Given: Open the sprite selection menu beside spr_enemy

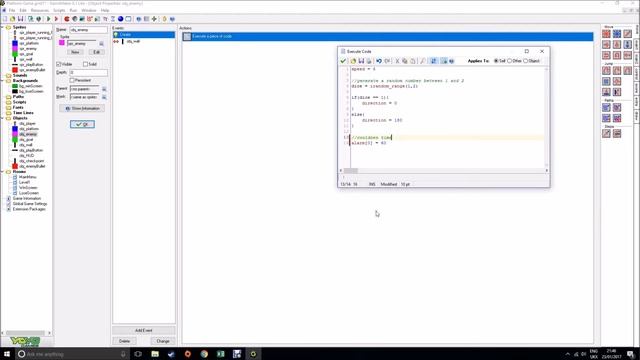Looking at the screenshot, I should pyautogui.click(x=102, y=43).
